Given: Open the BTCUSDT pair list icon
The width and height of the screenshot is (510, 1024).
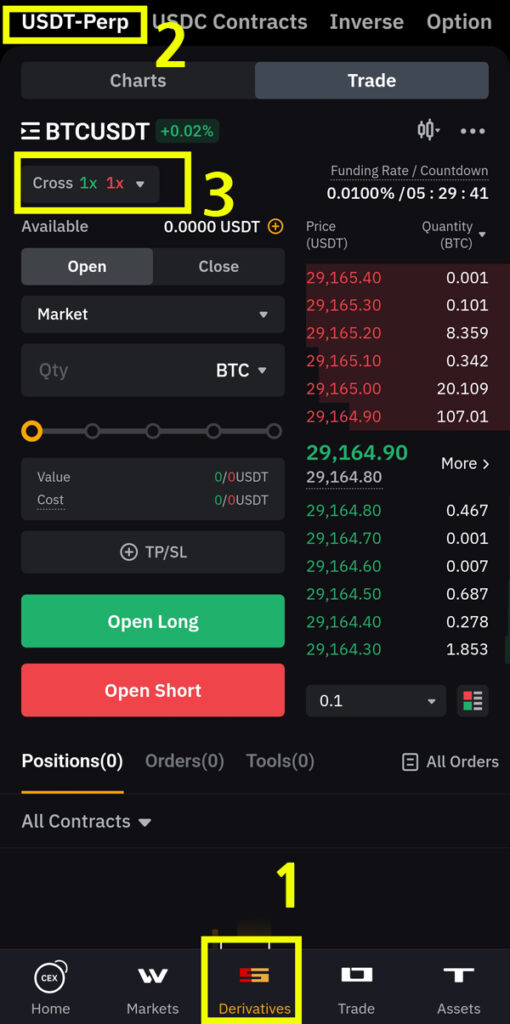Looking at the screenshot, I should (x=31, y=131).
